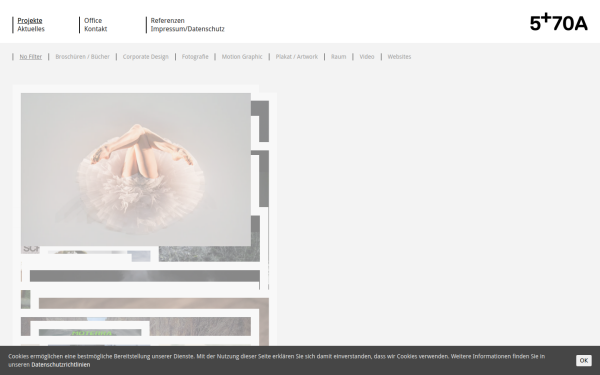Filter projects by Plakat / Artwork

click(x=297, y=57)
